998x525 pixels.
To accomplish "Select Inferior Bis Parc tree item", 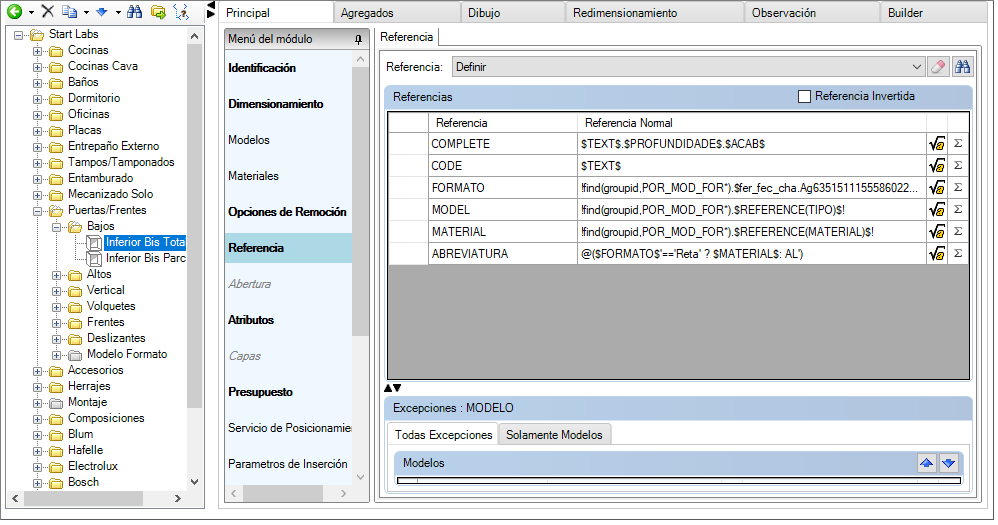I will [x=145, y=258].
